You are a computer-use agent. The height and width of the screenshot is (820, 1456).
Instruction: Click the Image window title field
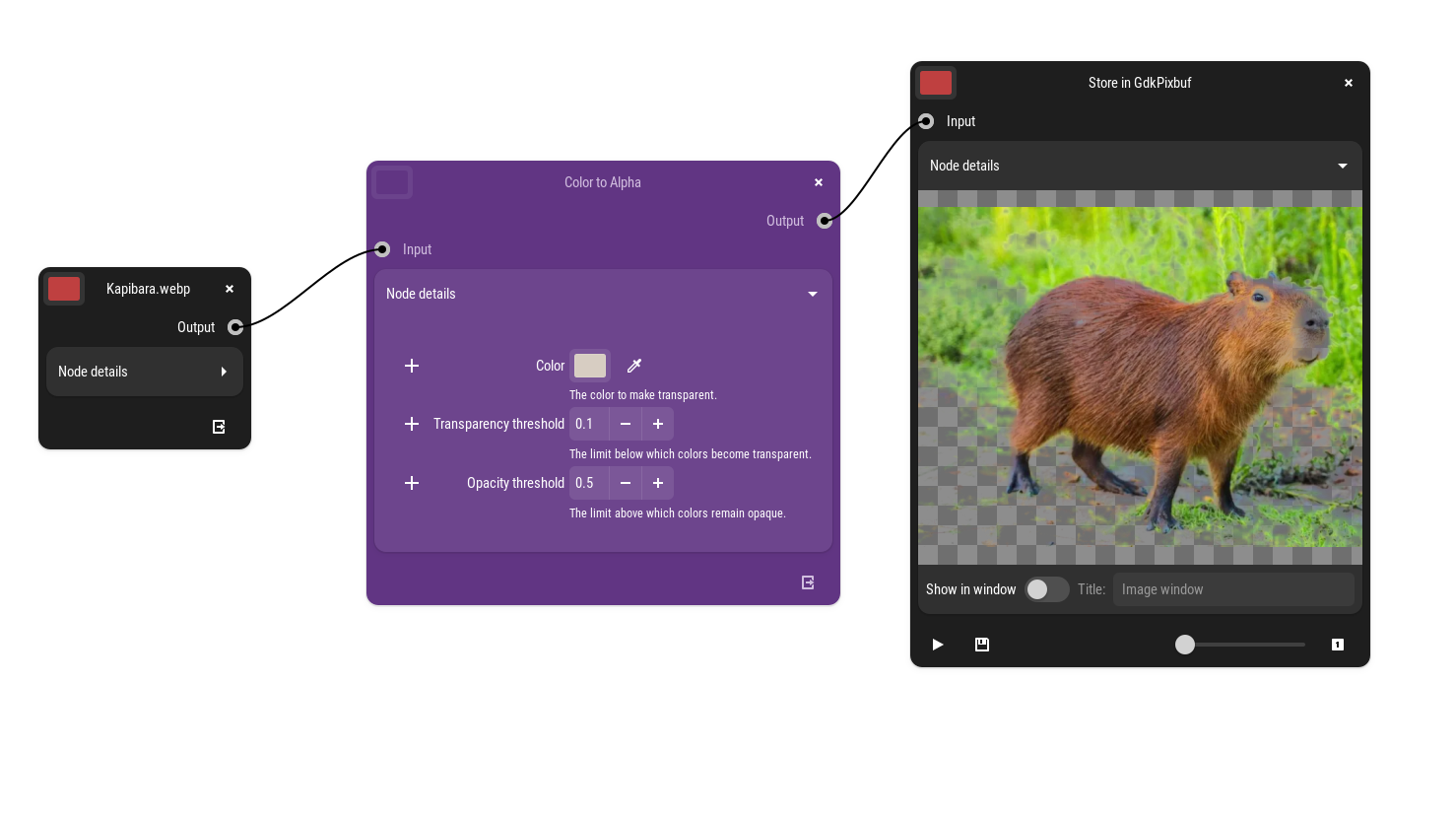pyautogui.click(x=1232, y=589)
